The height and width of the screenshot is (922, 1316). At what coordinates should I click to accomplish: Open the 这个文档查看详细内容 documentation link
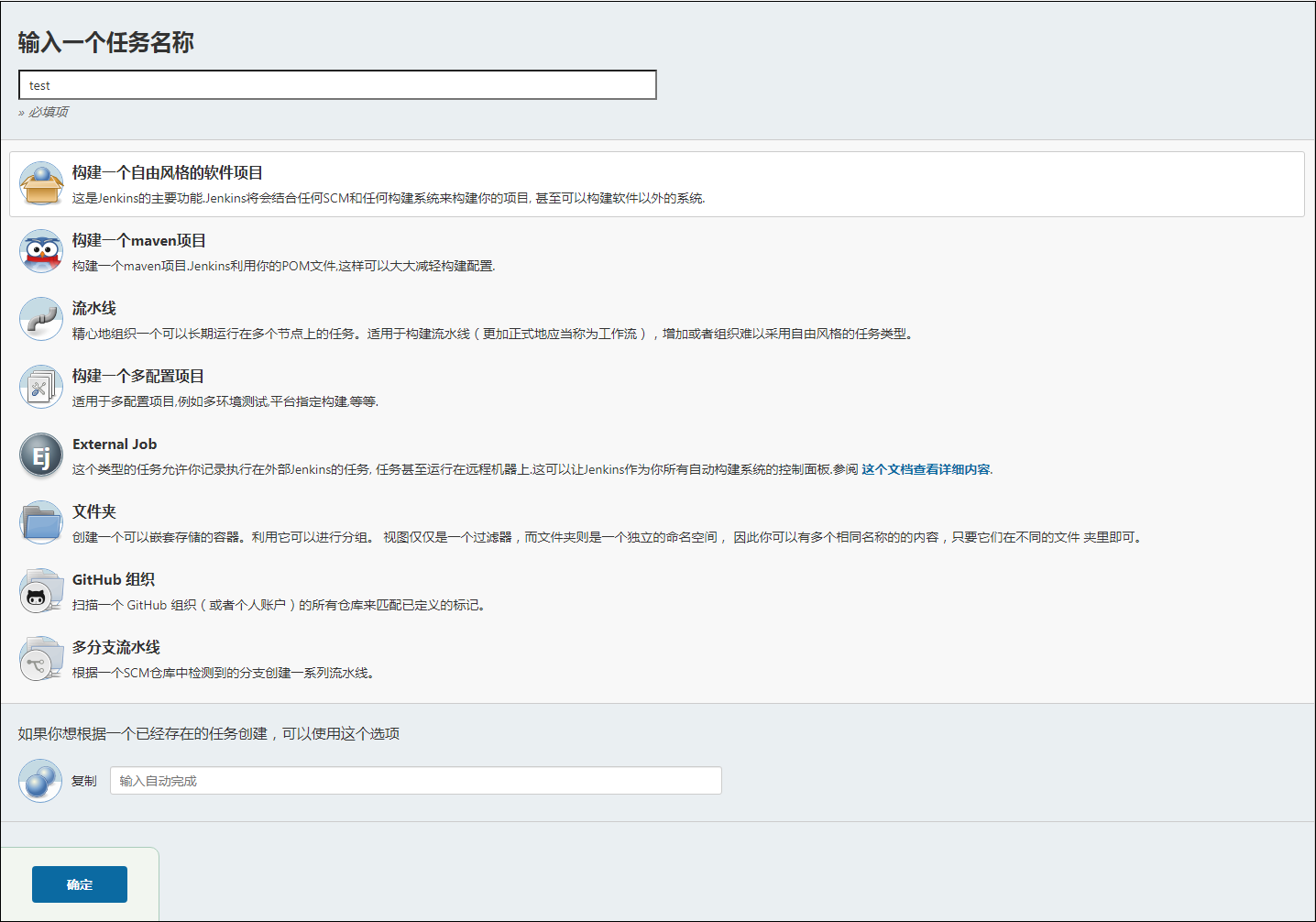click(926, 469)
